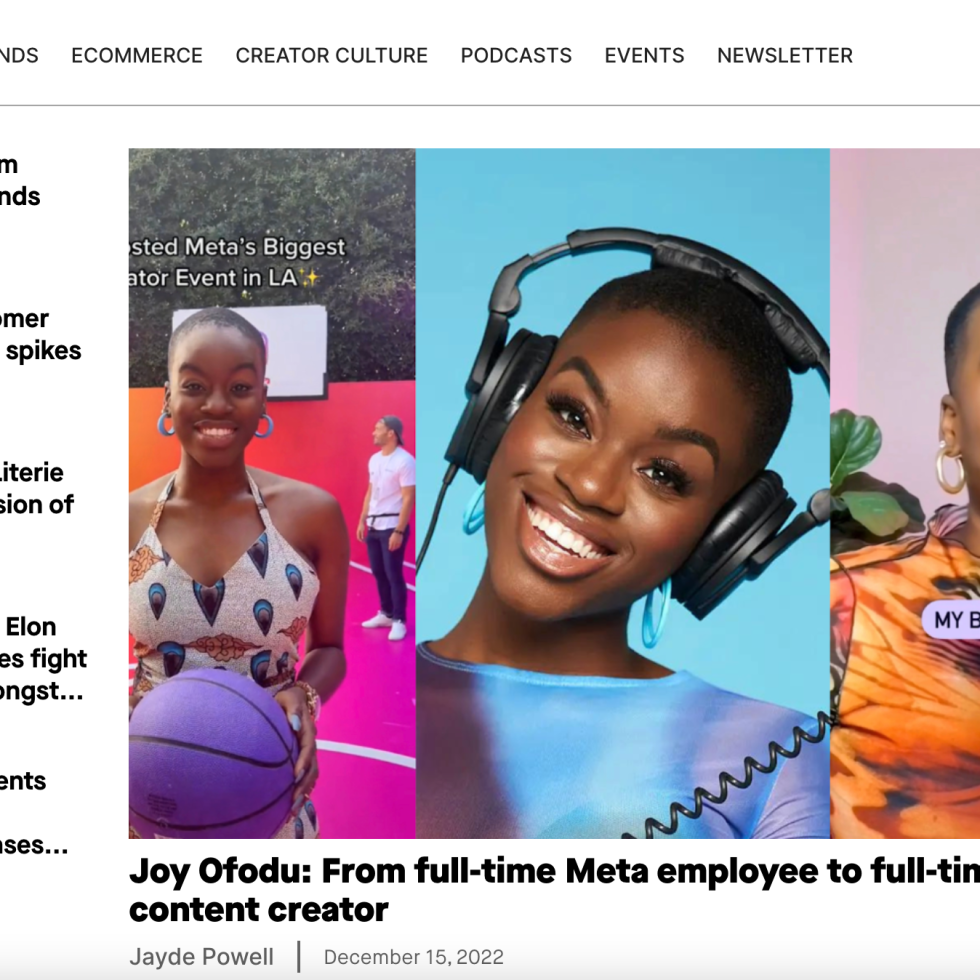This screenshot has height=980, width=980.
Task: Click the "Meta's Biggest" caption overlay
Action: pos(238,262)
